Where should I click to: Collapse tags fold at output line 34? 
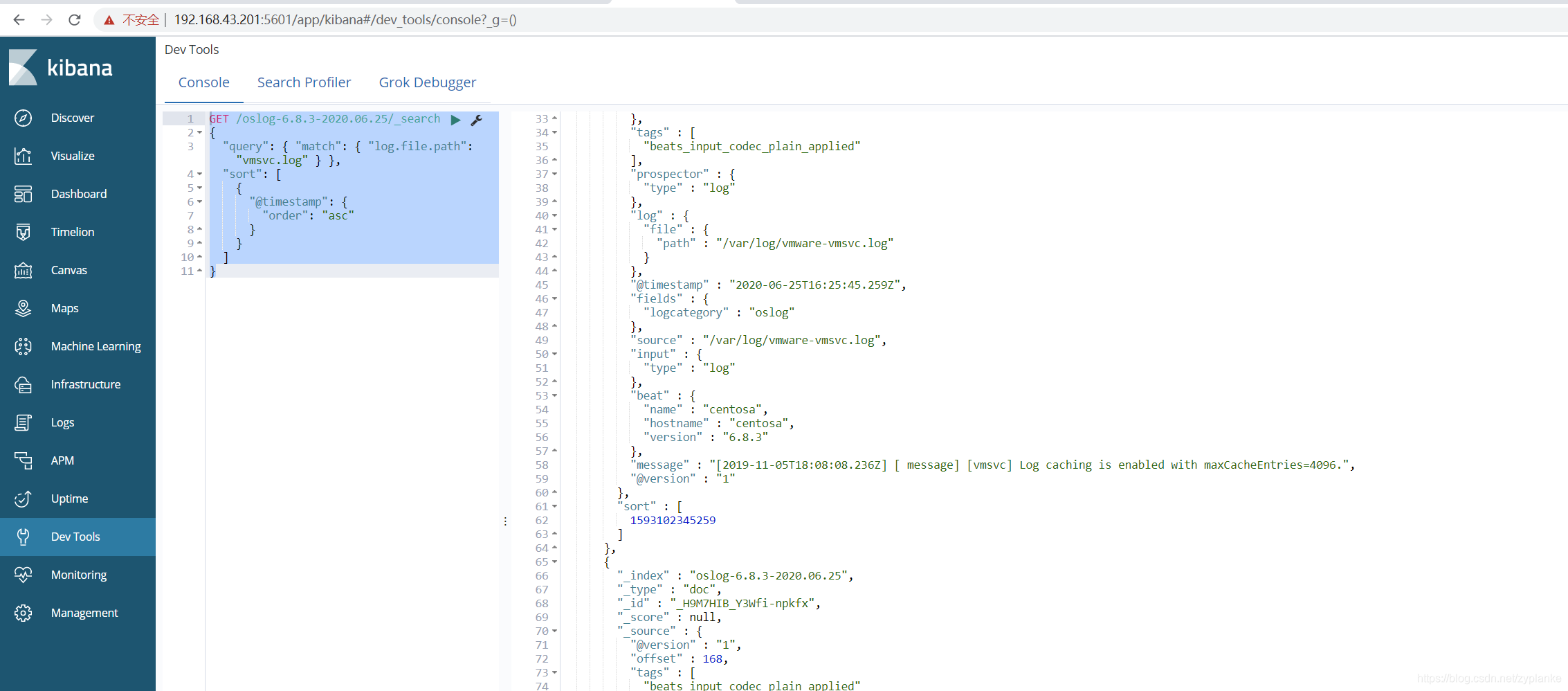[x=554, y=132]
